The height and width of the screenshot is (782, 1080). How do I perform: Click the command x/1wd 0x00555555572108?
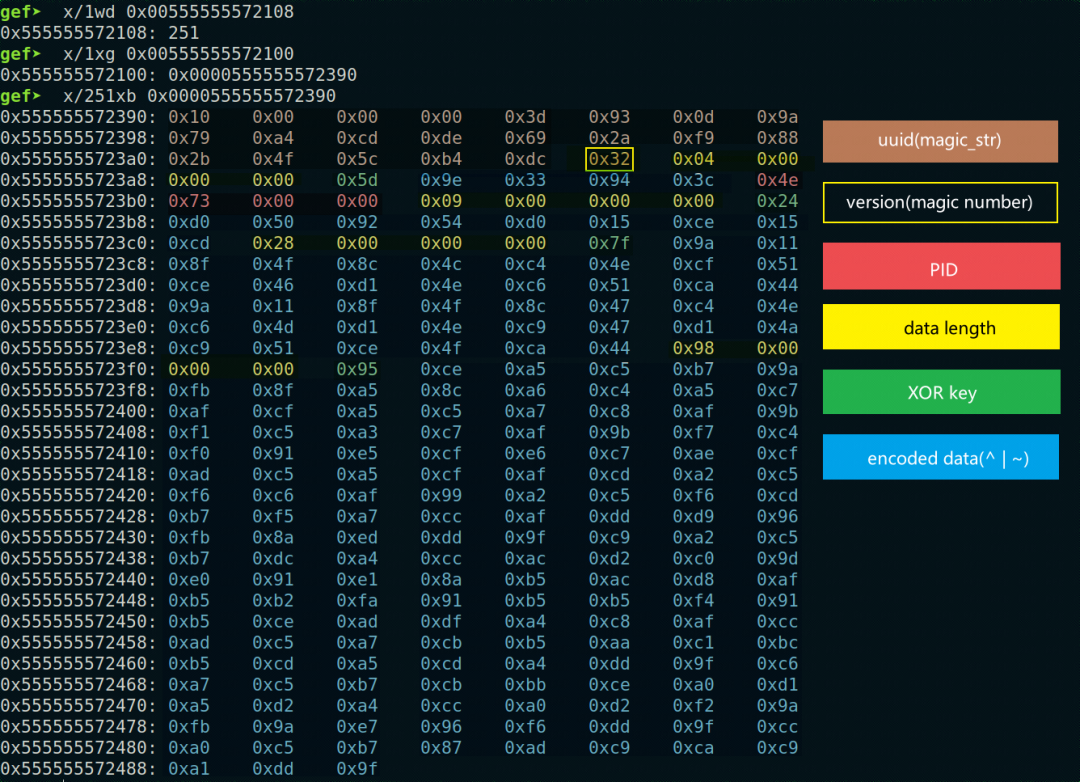[x=178, y=12]
